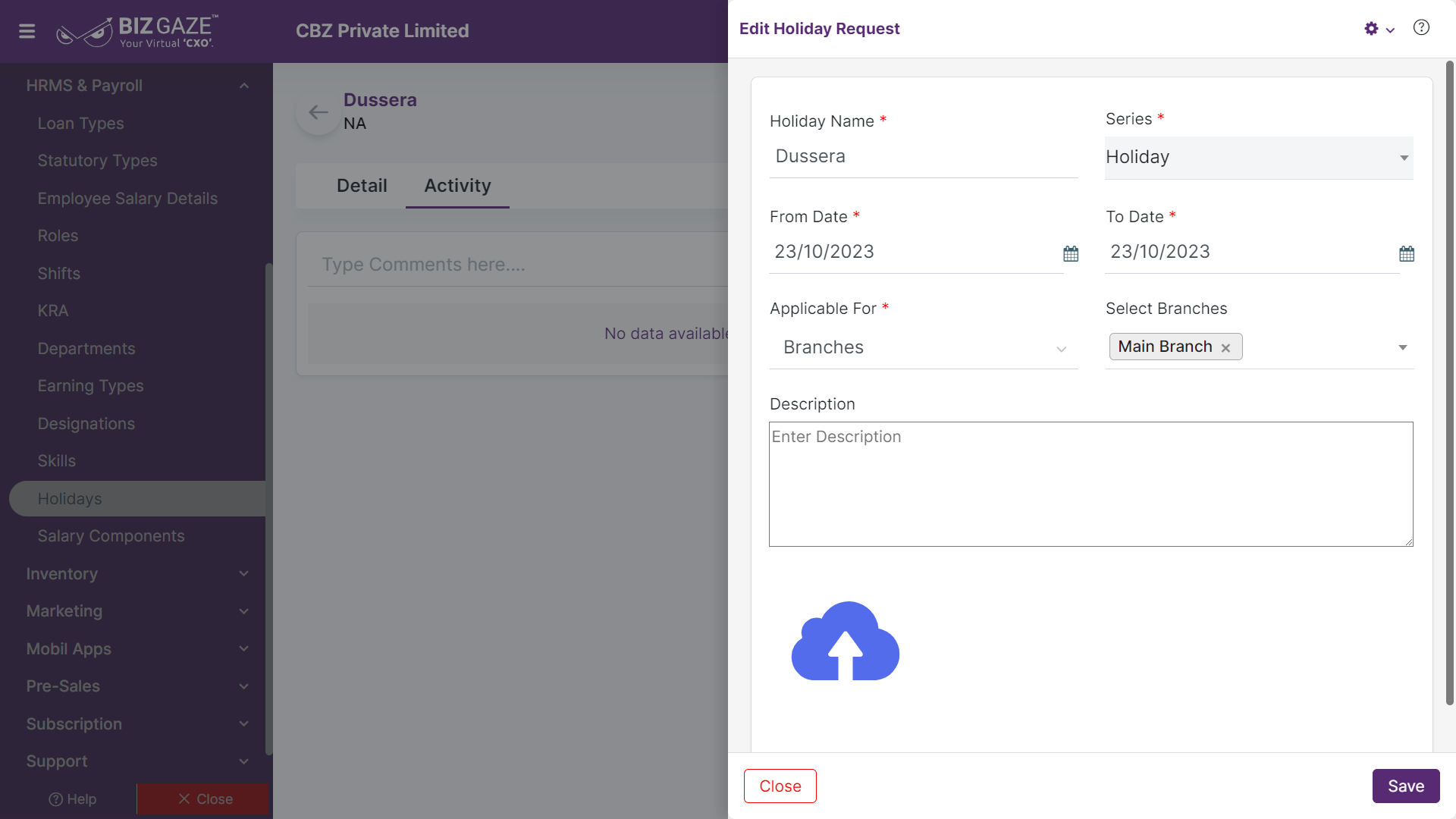The image size is (1456, 819).
Task: Open KRA in sidebar
Action: 52,311
